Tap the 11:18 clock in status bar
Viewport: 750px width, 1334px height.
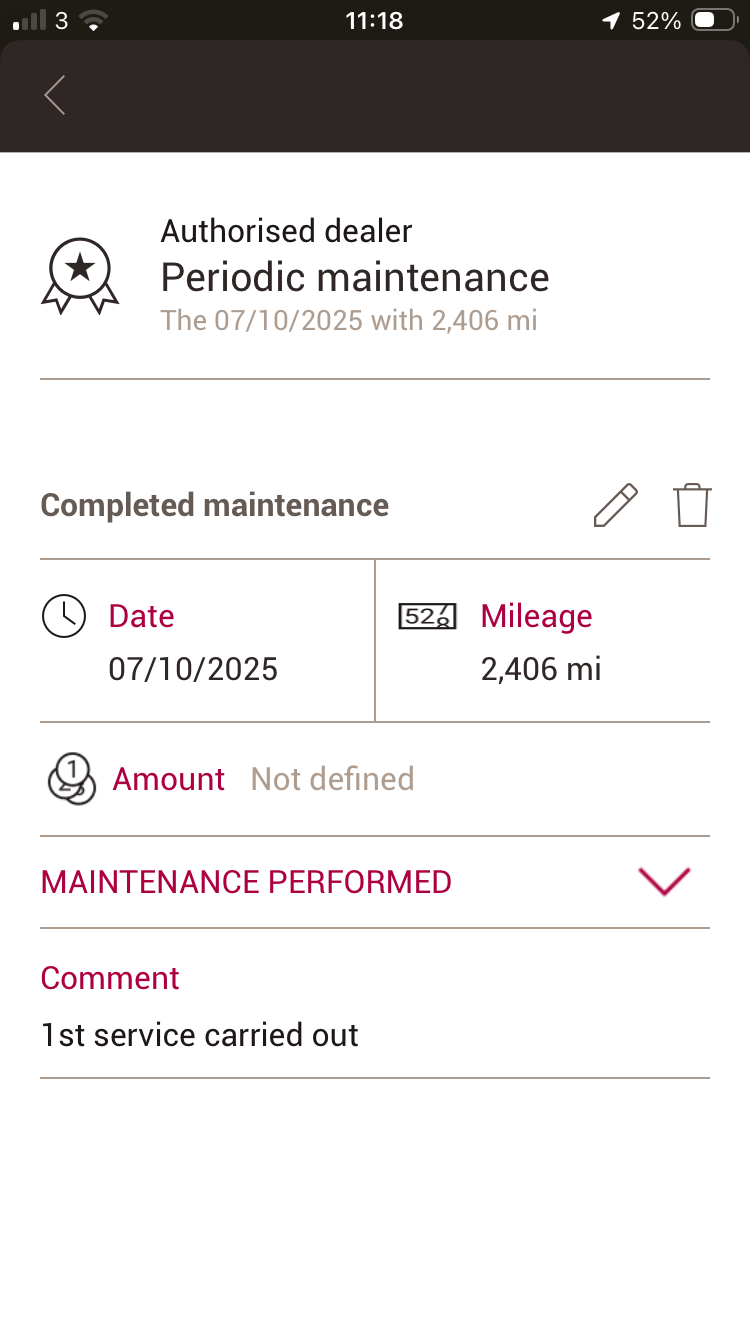pyautogui.click(x=374, y=20)
